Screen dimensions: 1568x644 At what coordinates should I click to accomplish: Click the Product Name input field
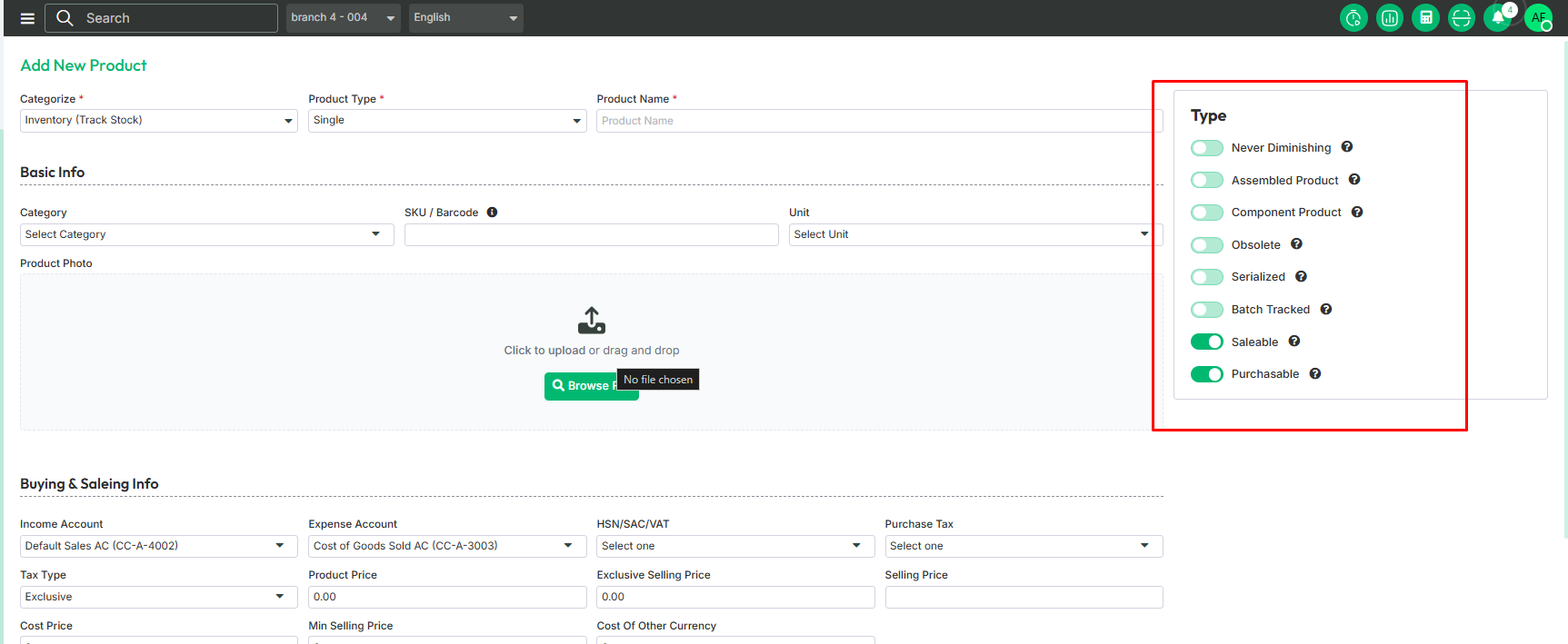click(x=877, y=121)
